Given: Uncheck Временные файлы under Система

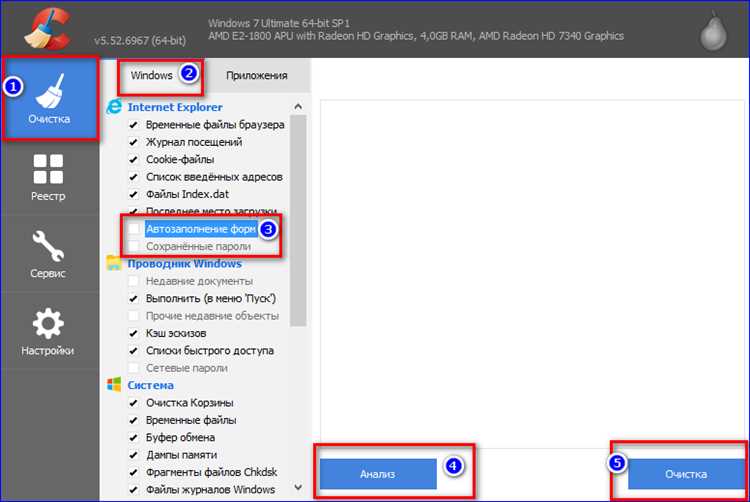Looking at the screenshot, I should click(x=133, y=420).
